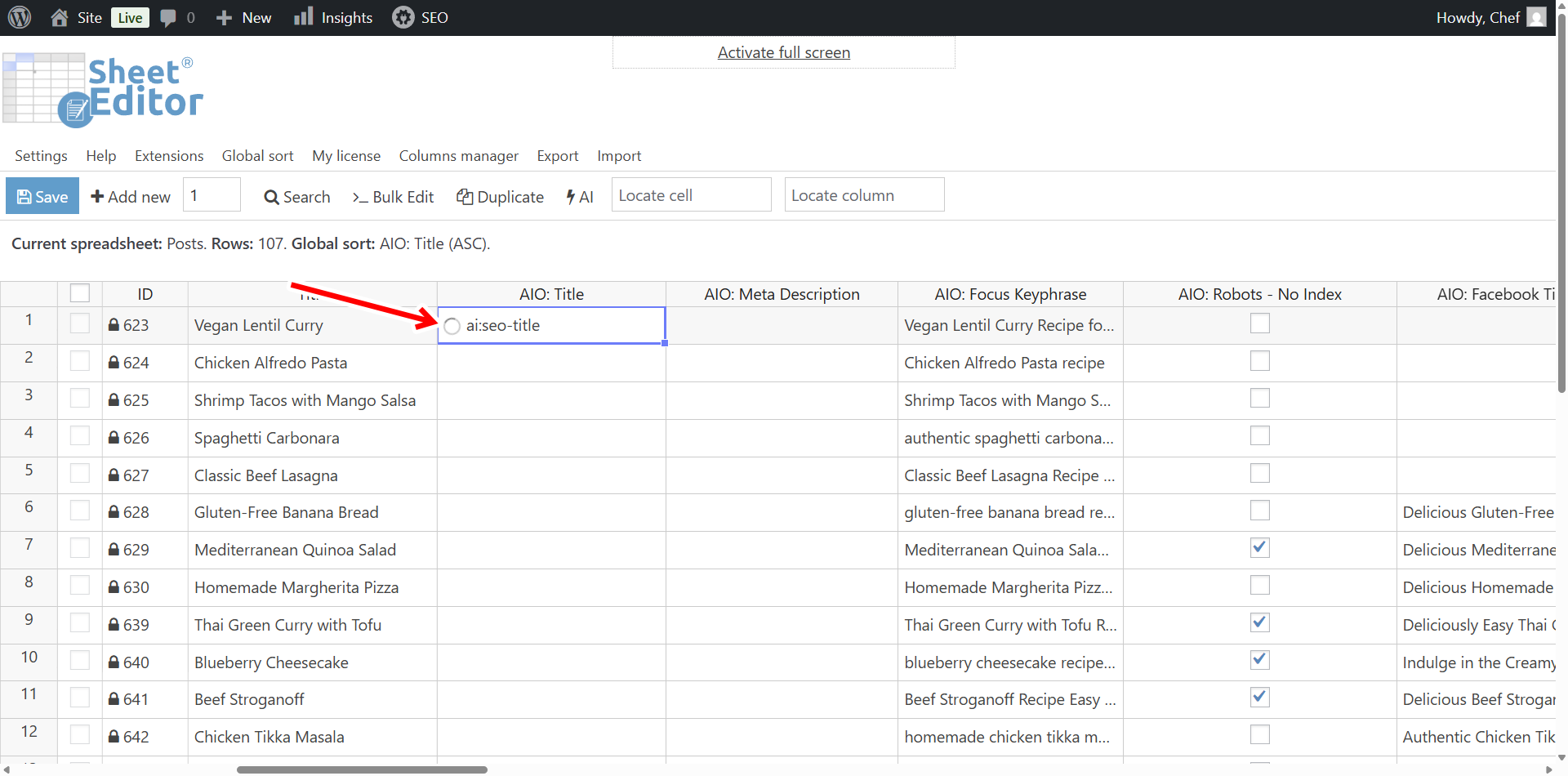Click the Locate column input field

point(864,195)
